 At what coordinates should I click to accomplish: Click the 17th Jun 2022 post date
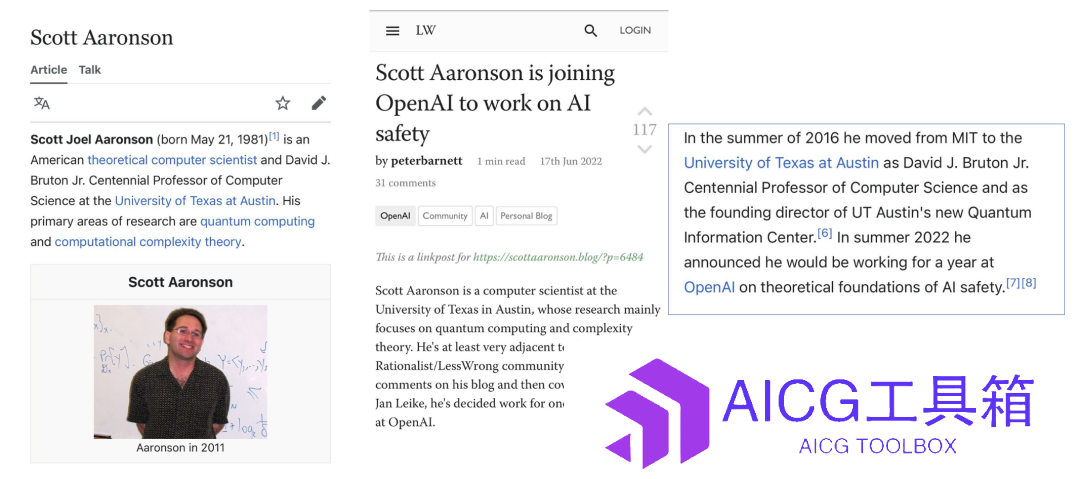[571, 161]
